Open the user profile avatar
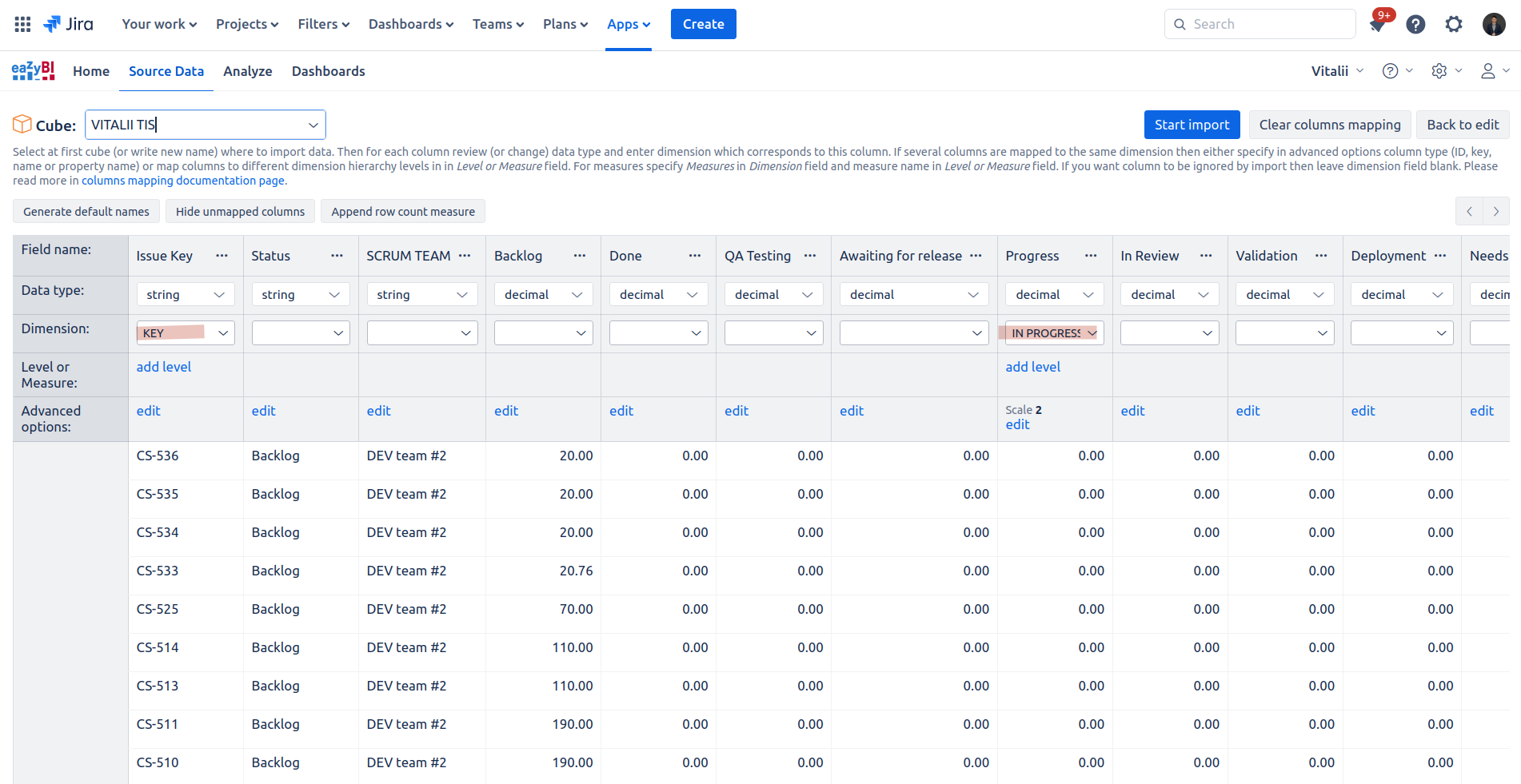The width and height of the screenshot is (1521, 784). pos(1493,25)
